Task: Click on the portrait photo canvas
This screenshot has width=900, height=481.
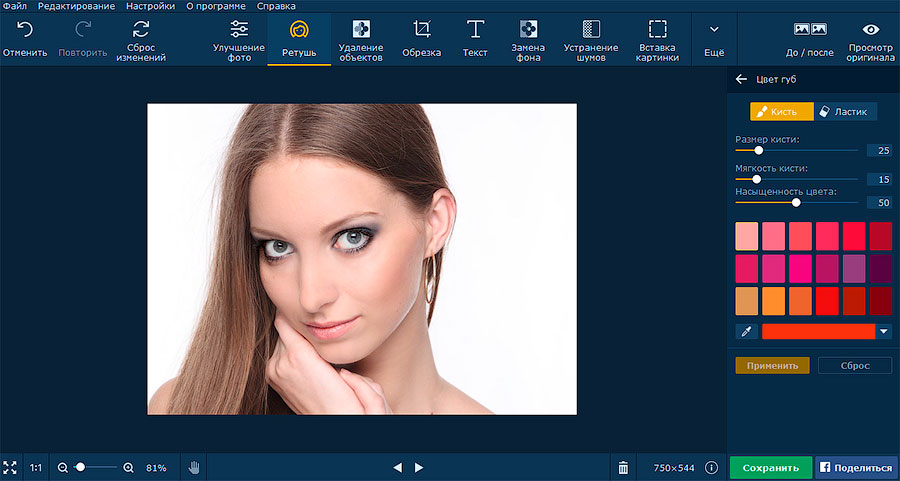Action: click(362, 259)
